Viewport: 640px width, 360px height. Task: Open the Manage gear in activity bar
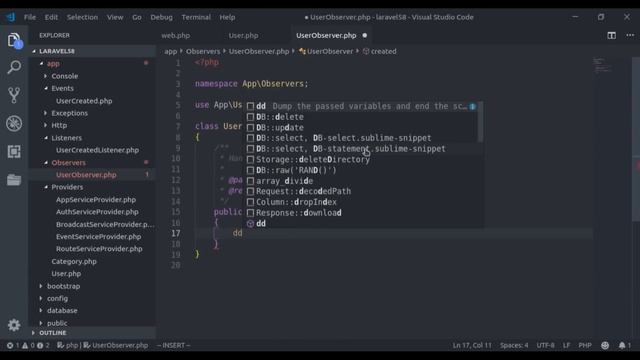point(14,325)
